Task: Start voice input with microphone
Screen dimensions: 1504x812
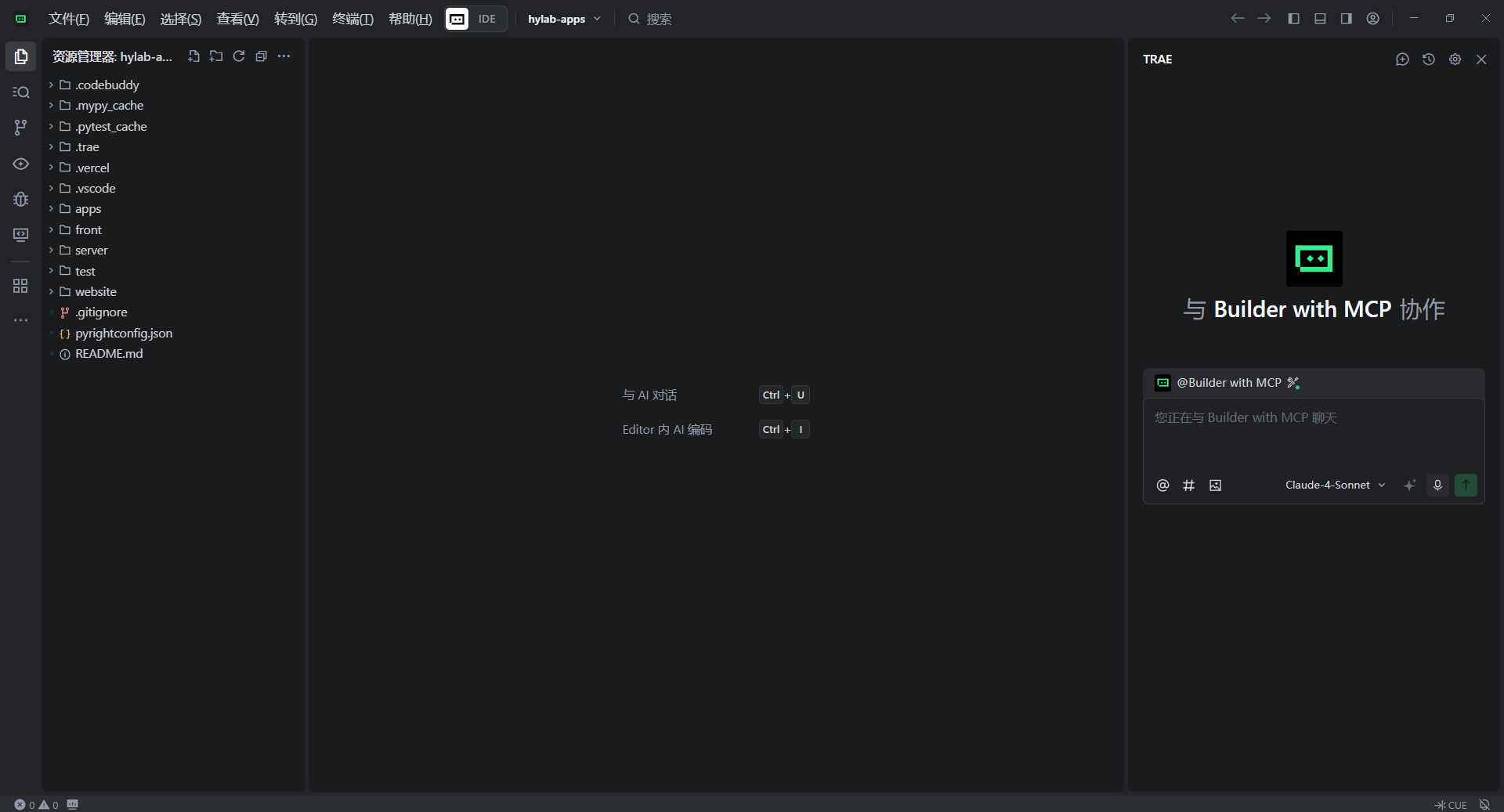Action: 1437,485
